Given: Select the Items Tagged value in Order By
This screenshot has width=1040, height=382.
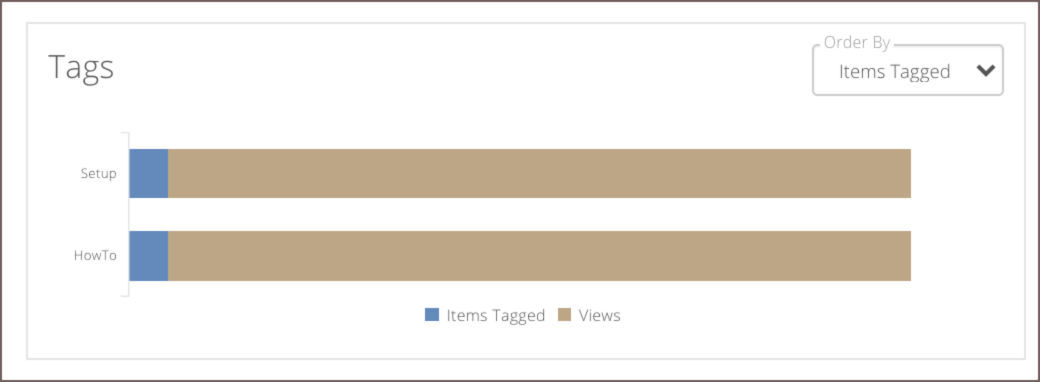Looking at the screenshot, I should pyautogui.click(x=895, y=72).
